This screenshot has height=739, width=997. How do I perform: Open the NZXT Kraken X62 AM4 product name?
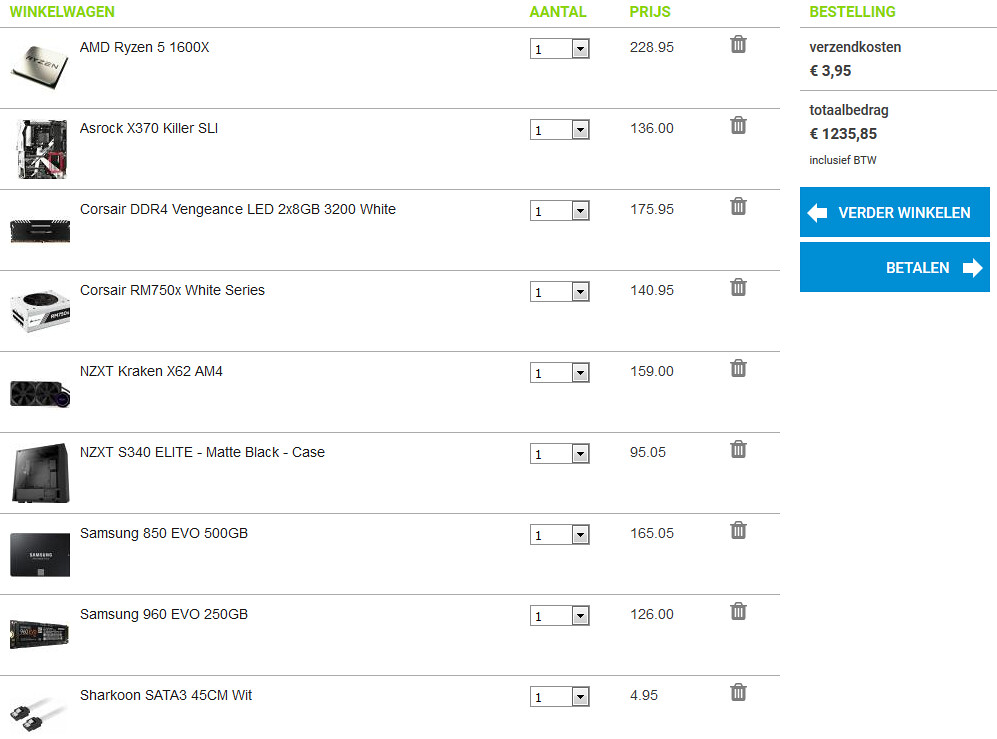click(151, 371)
